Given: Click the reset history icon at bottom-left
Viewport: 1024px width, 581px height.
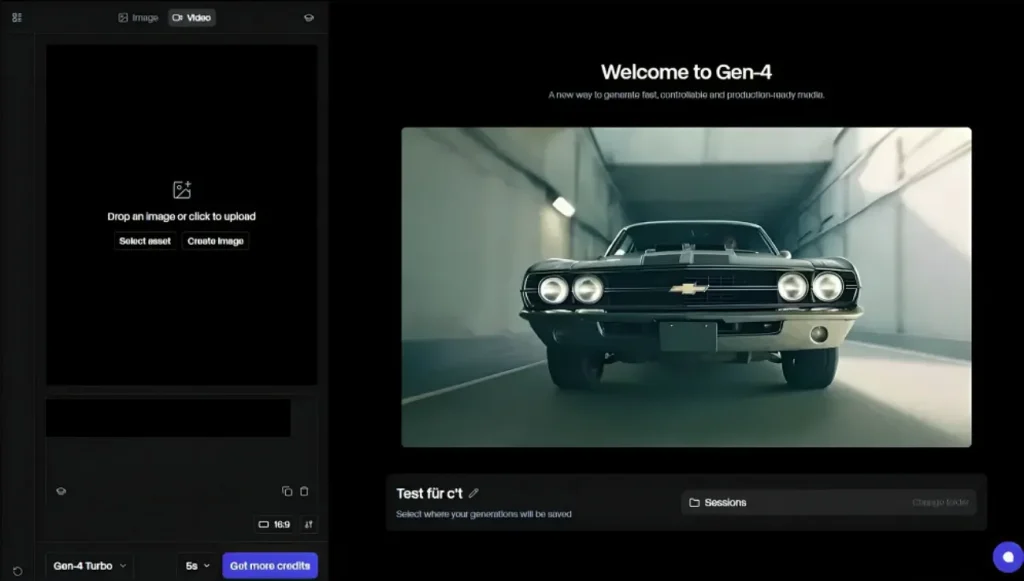Looking at the screenshot, I should [x=18, y=571].
